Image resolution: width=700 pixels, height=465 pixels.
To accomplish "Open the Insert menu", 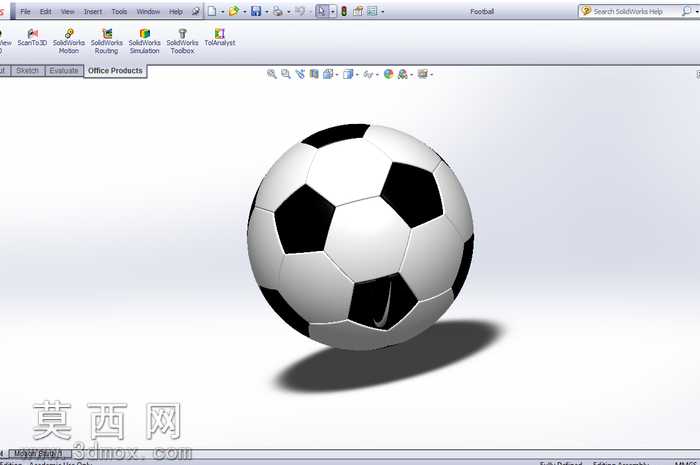I will coord(93,12).
